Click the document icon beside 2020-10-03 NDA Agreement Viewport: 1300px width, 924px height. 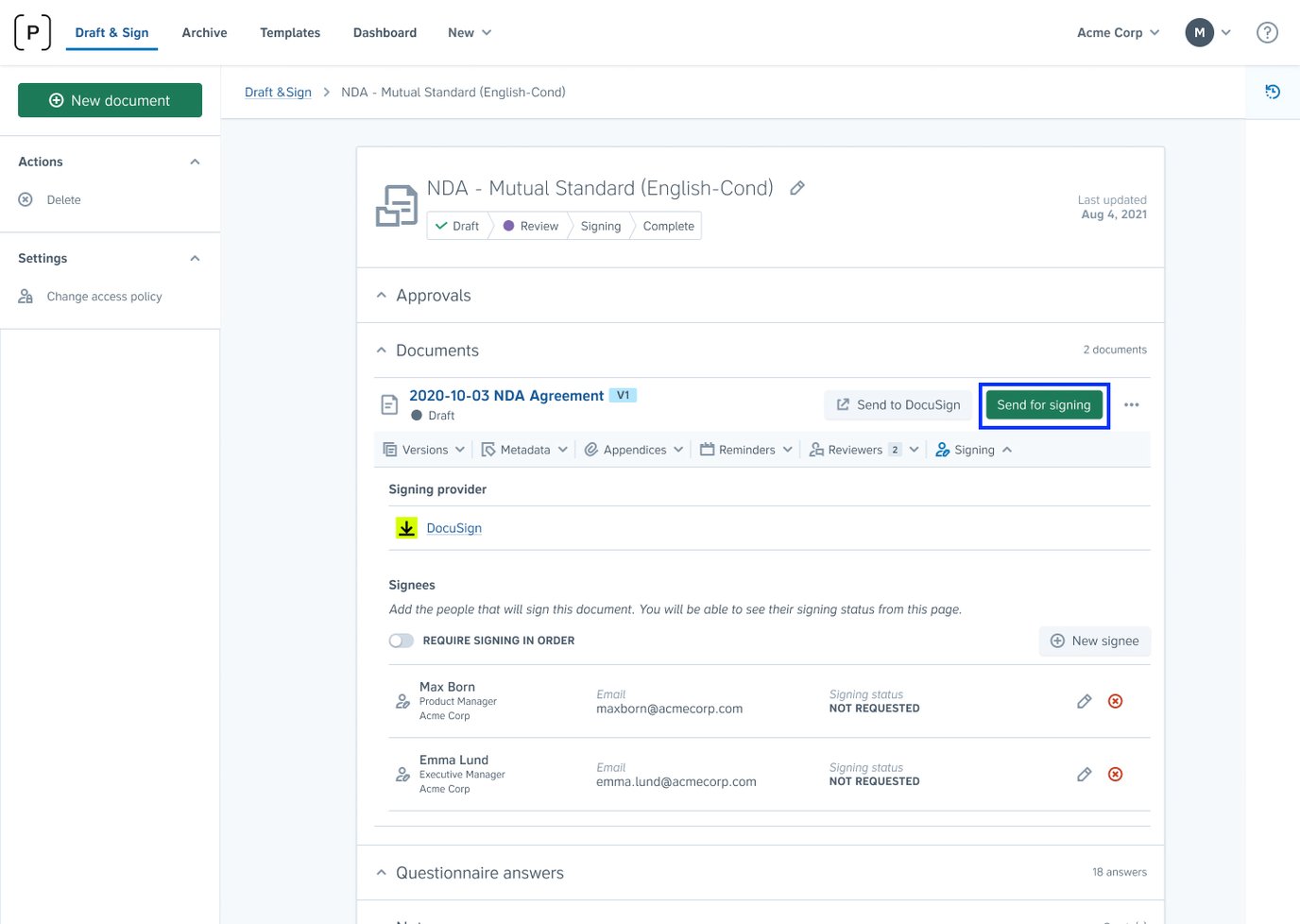pyautogui.click(x=389, y=403)
